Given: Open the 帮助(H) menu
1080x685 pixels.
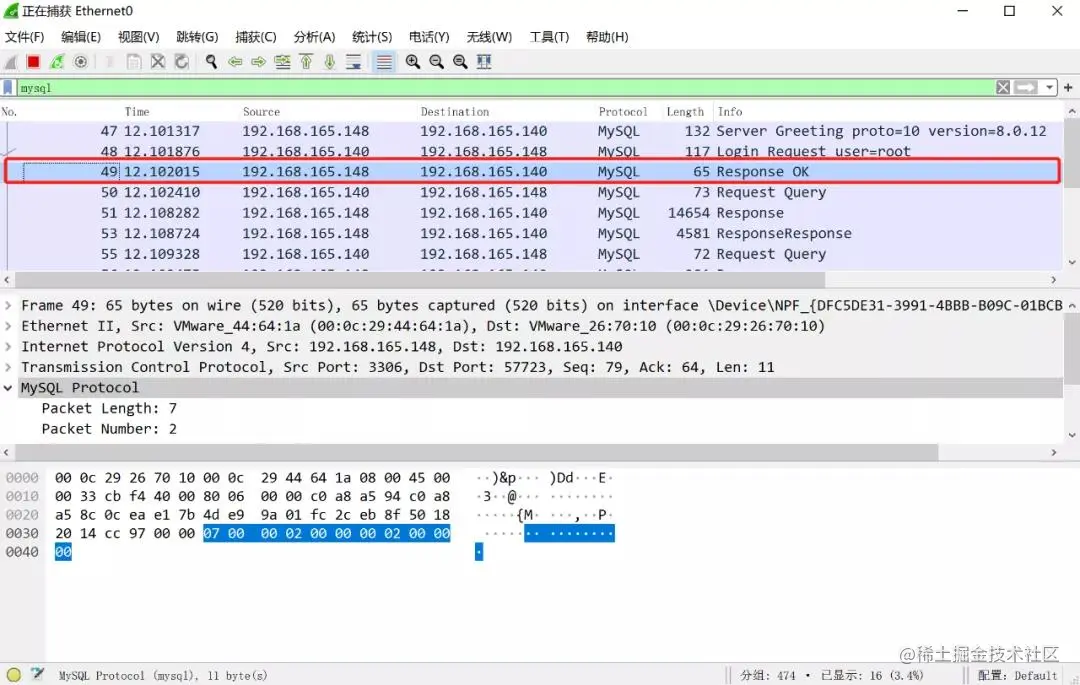Looking at the screenshot, I should 607,36.
